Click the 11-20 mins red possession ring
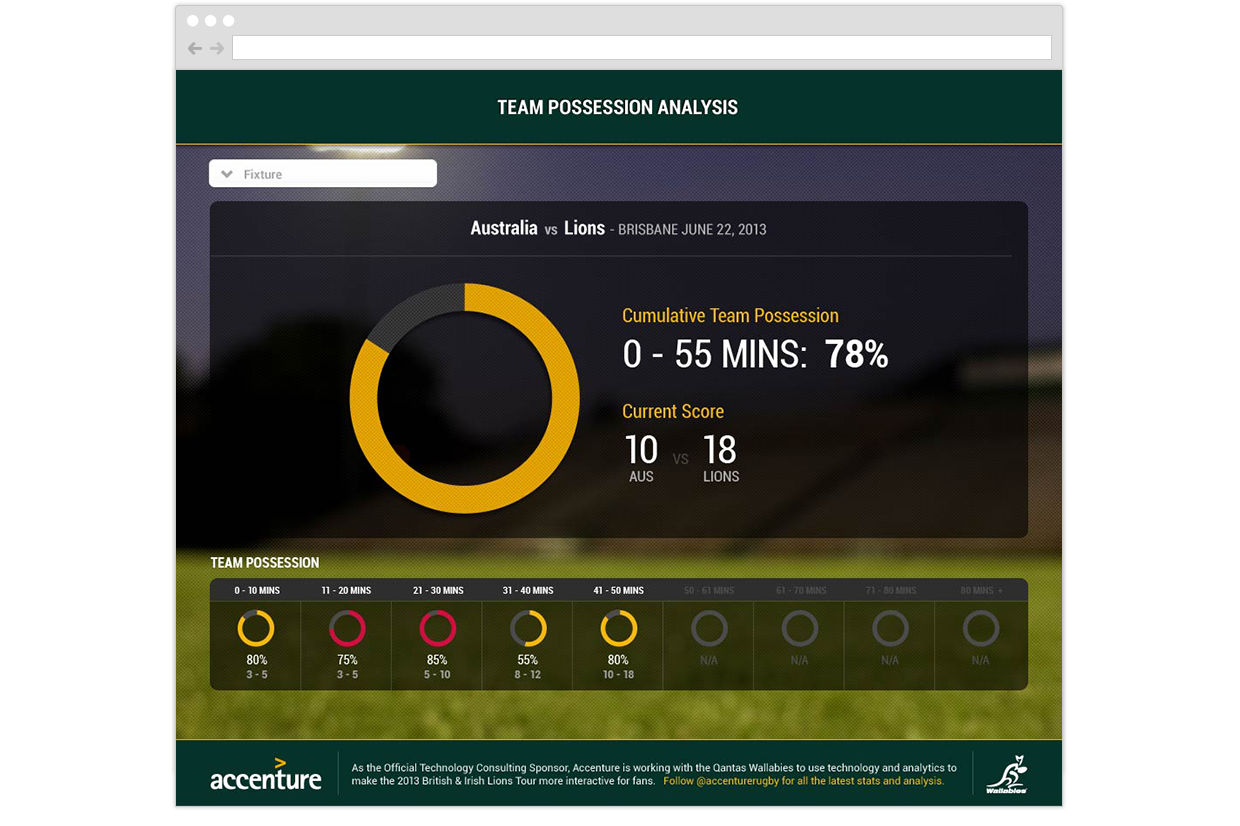Viewport: 1240px width, 826px height. point(347,628)
